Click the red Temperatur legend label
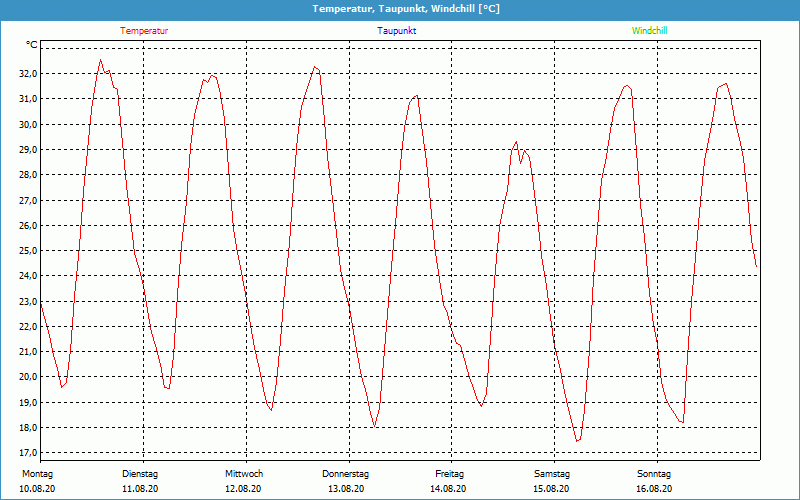 coord(144,31)
